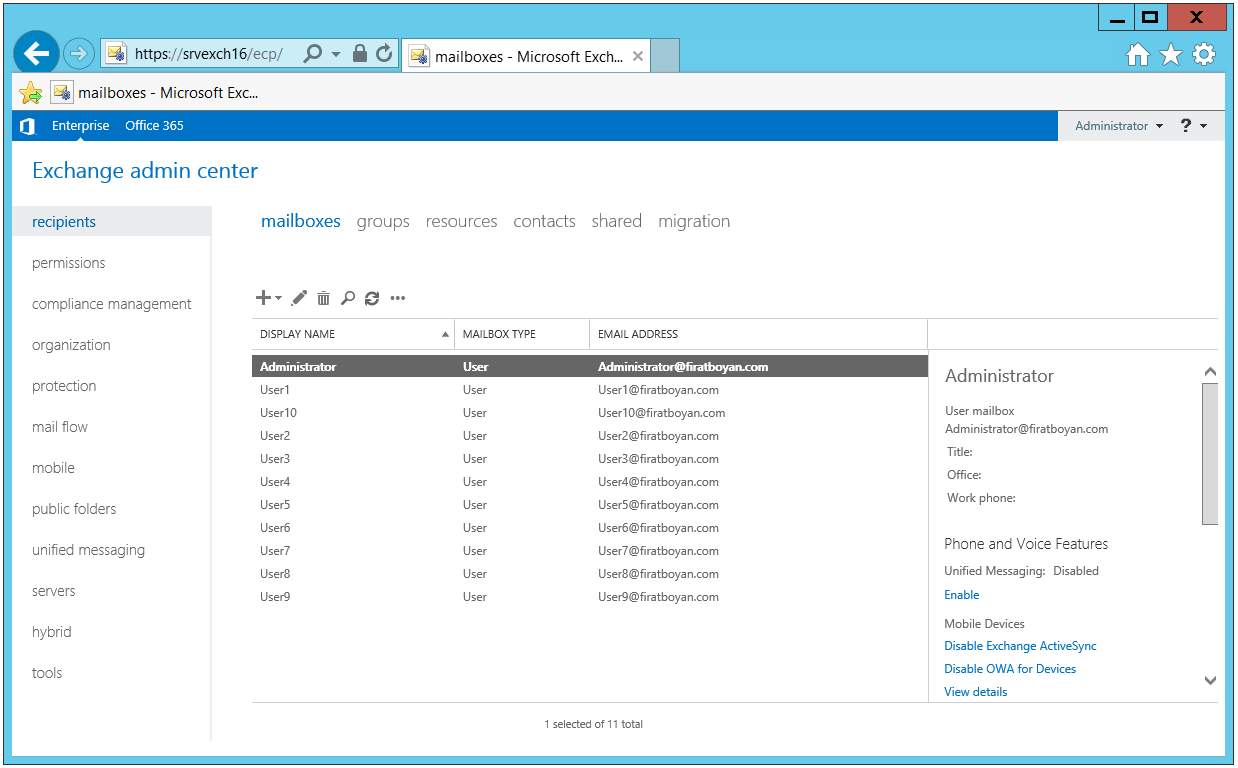Image resolution: width=1238 pixels, height=768 pixels.
Task: Click the browser back arrow button
Action: pyautogui.click(x=37, y=53)
